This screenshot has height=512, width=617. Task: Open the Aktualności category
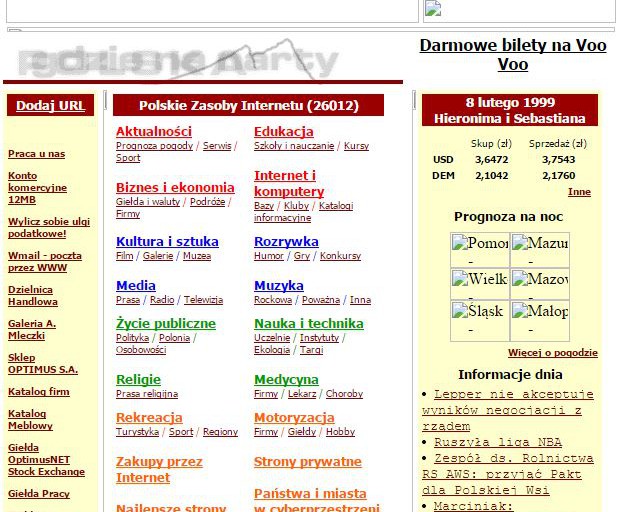pyautogui.click(x=153, y=131)
